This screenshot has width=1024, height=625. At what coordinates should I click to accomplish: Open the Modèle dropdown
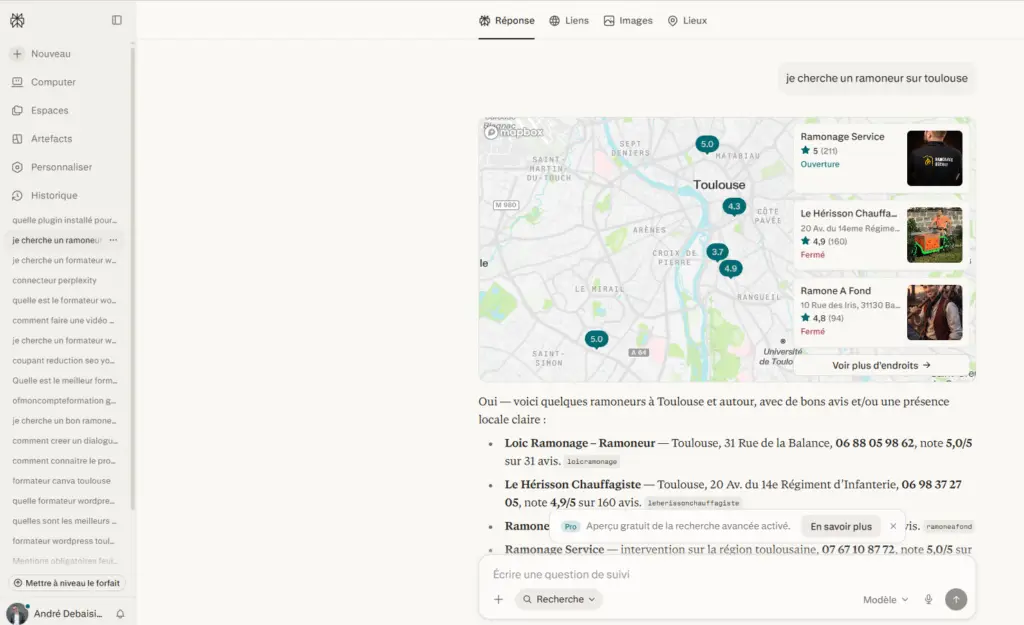coord(886,600)
